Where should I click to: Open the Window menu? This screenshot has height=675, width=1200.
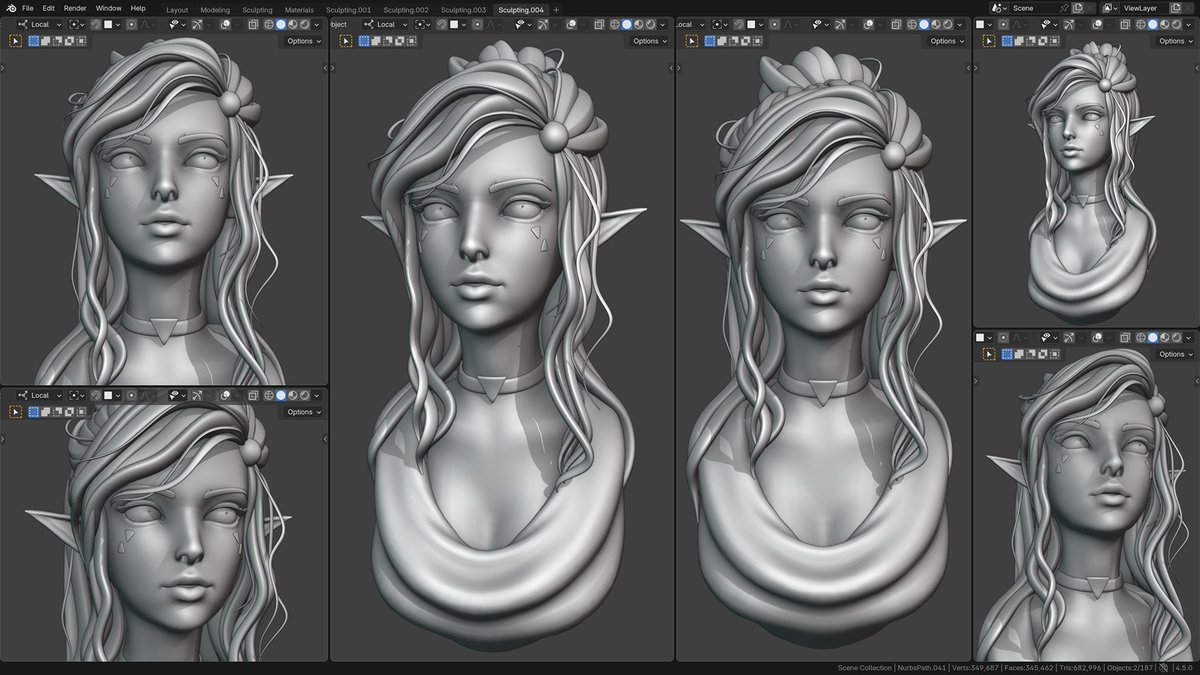click(109, 8)
